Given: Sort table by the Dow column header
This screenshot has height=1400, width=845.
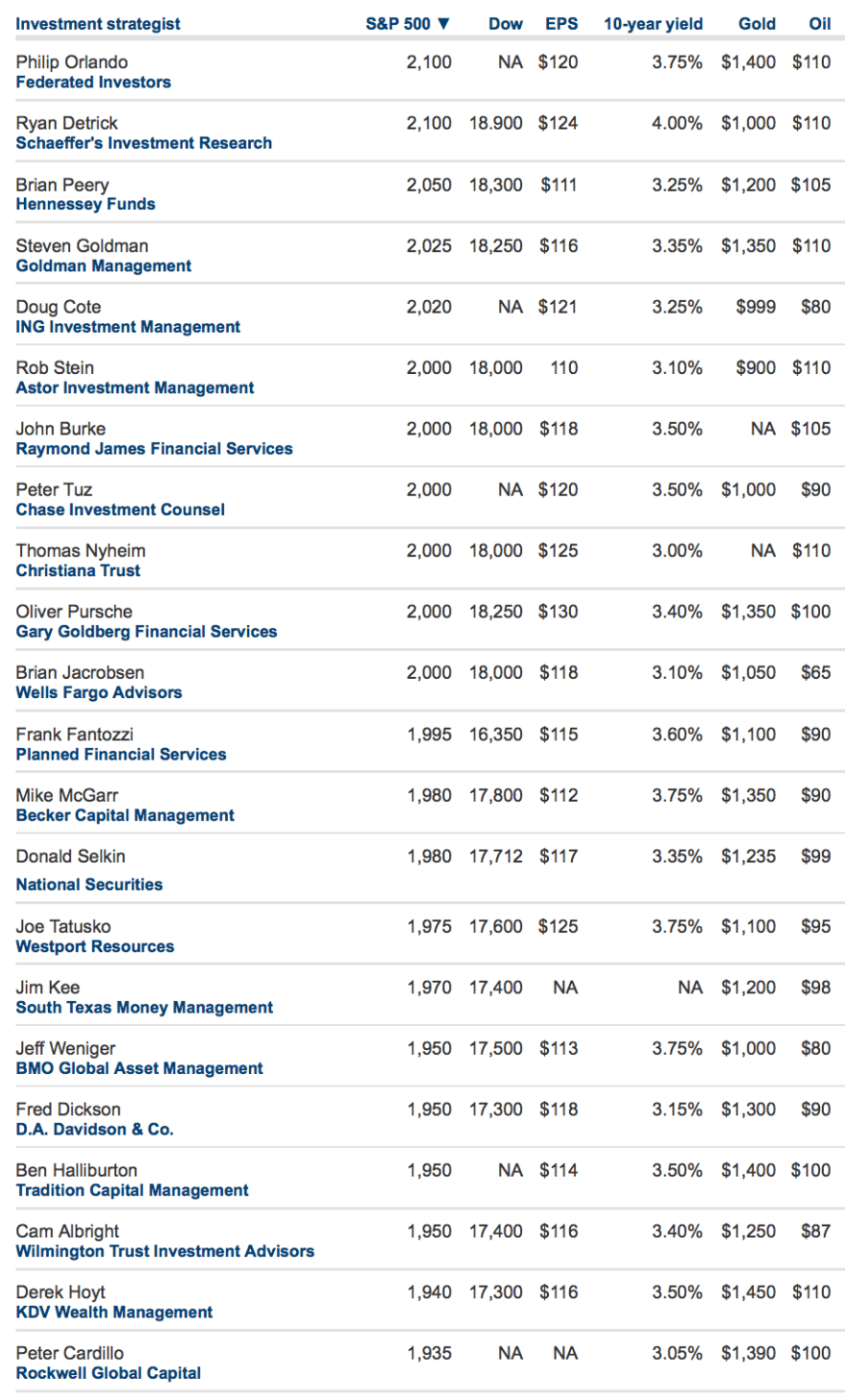Looking at the screenshot, I should coord(506,24).
